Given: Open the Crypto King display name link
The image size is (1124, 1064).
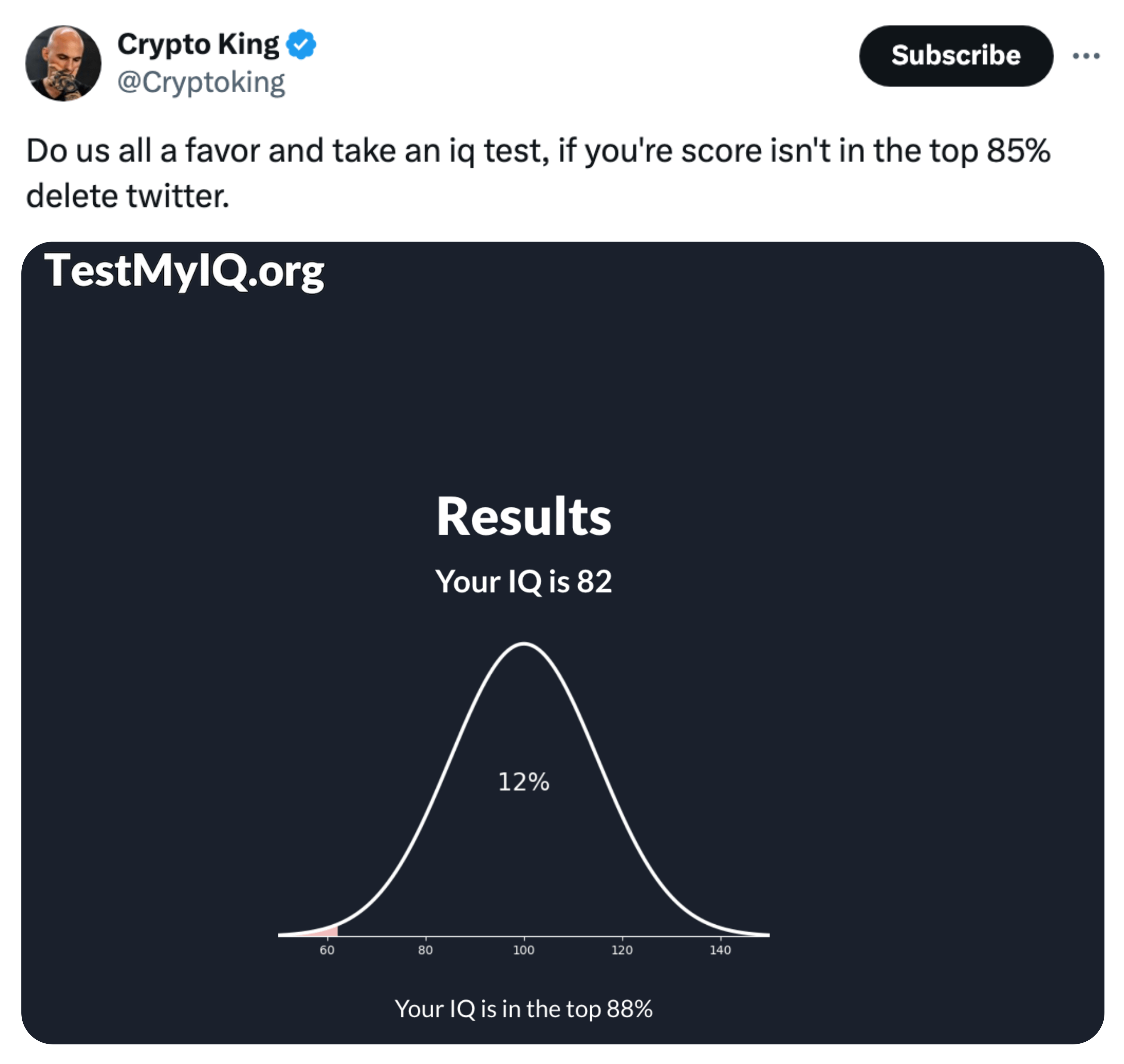Looking at the screenshot, I should (198, 44).
